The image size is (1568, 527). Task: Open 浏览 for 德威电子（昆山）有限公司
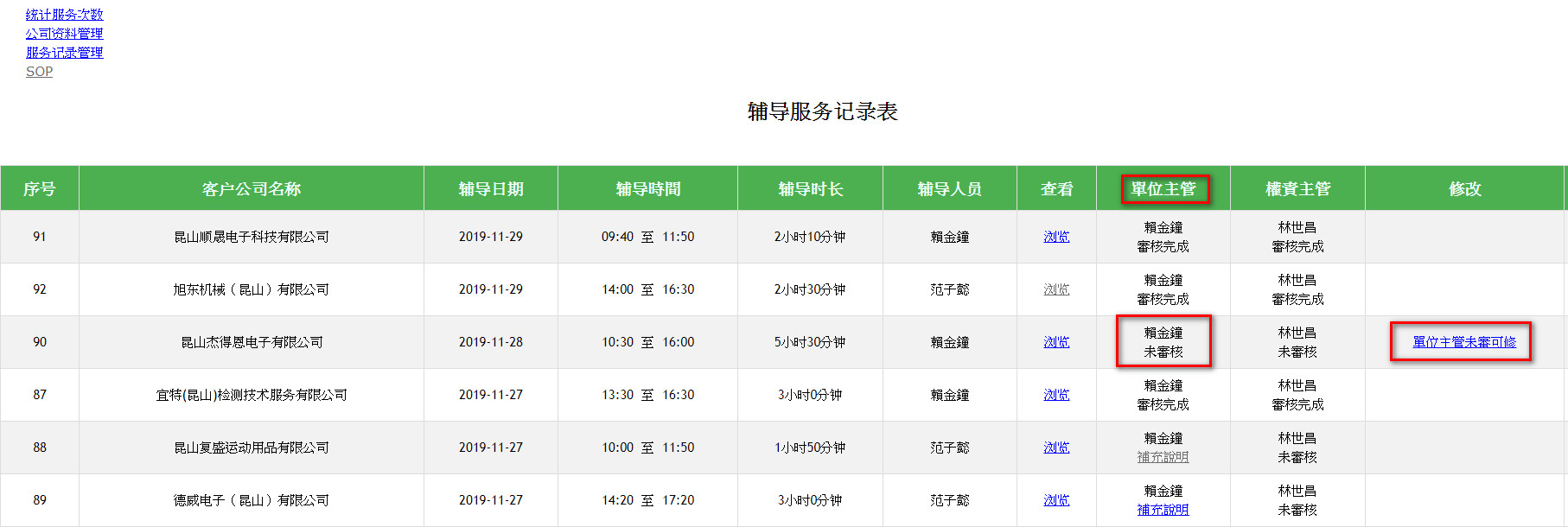coord(1055,500)
